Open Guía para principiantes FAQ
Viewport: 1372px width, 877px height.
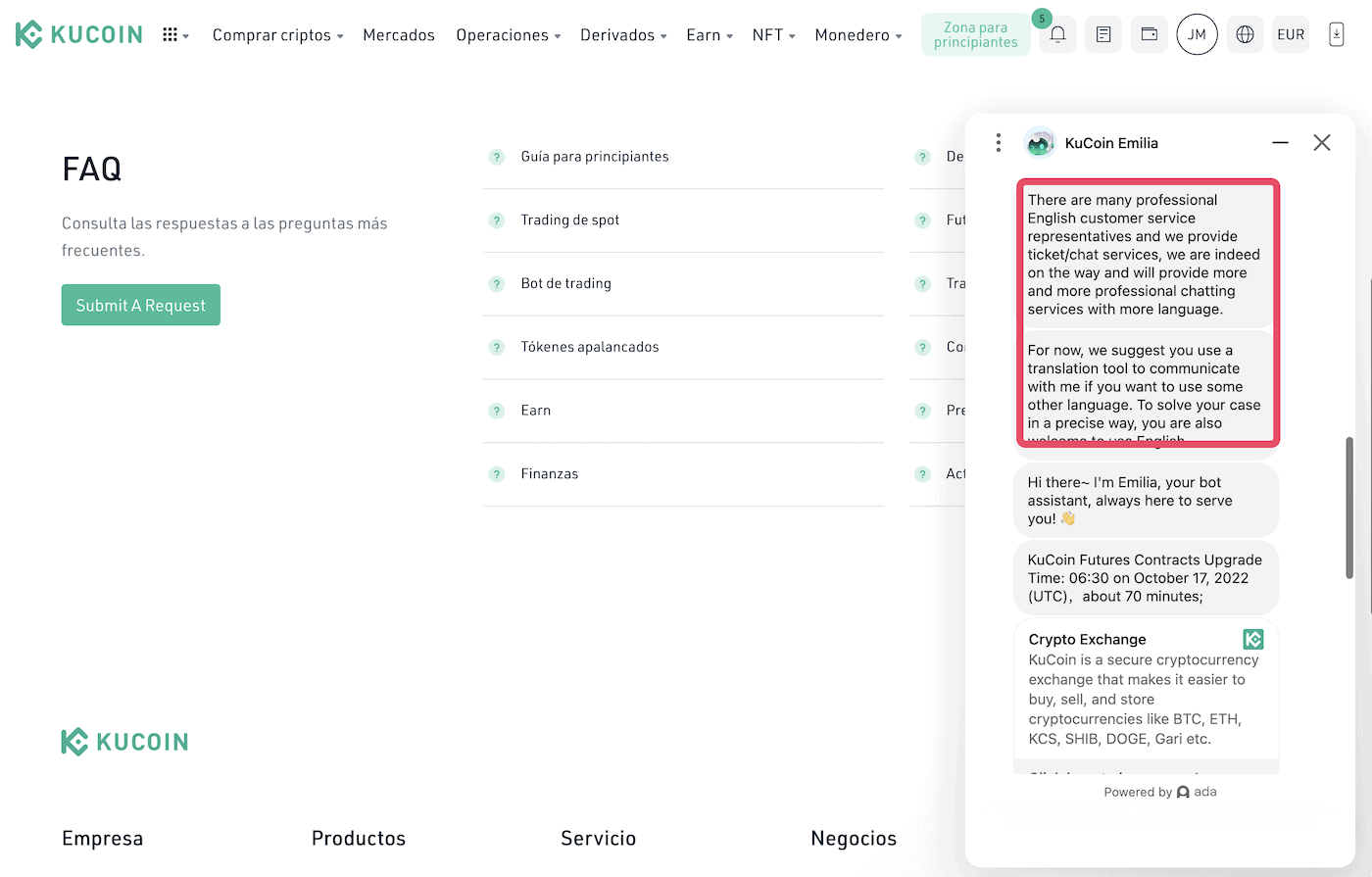click(x=595, y=157)
